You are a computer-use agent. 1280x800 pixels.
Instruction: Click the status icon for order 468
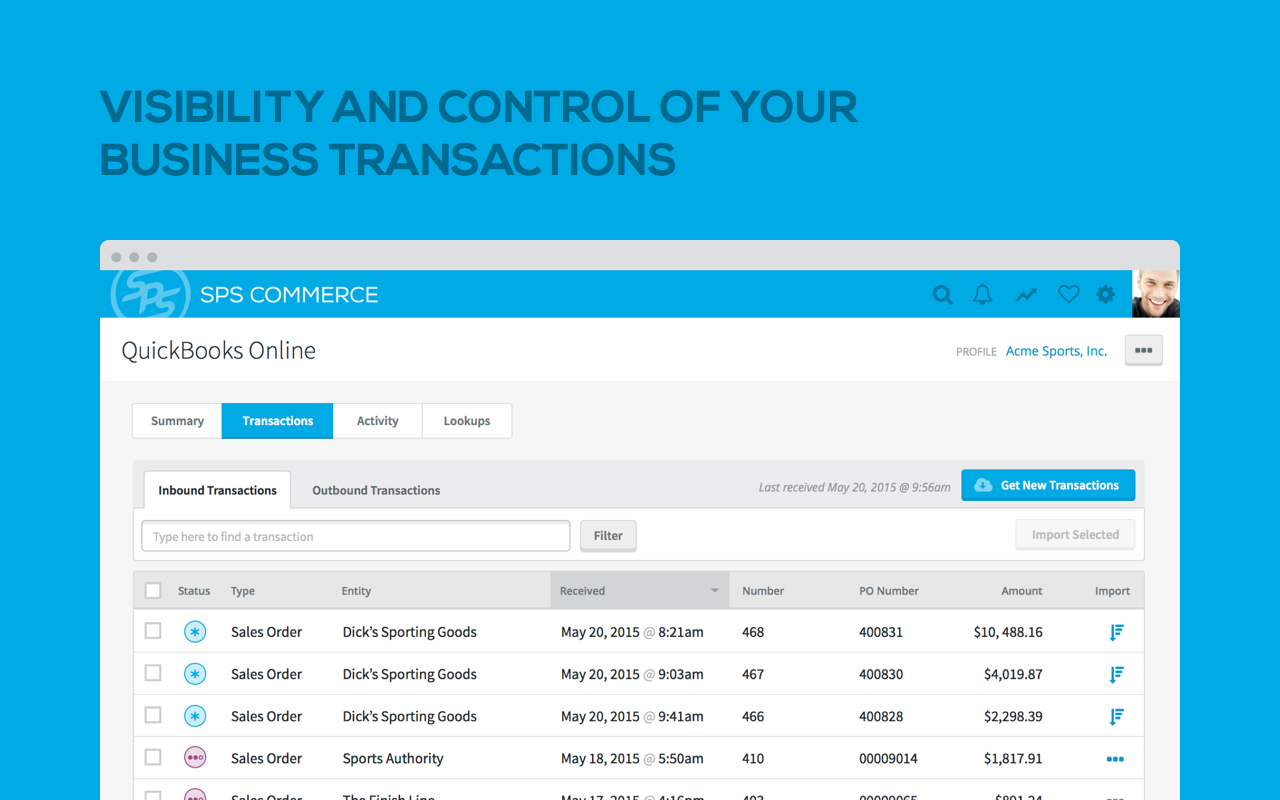195,632
